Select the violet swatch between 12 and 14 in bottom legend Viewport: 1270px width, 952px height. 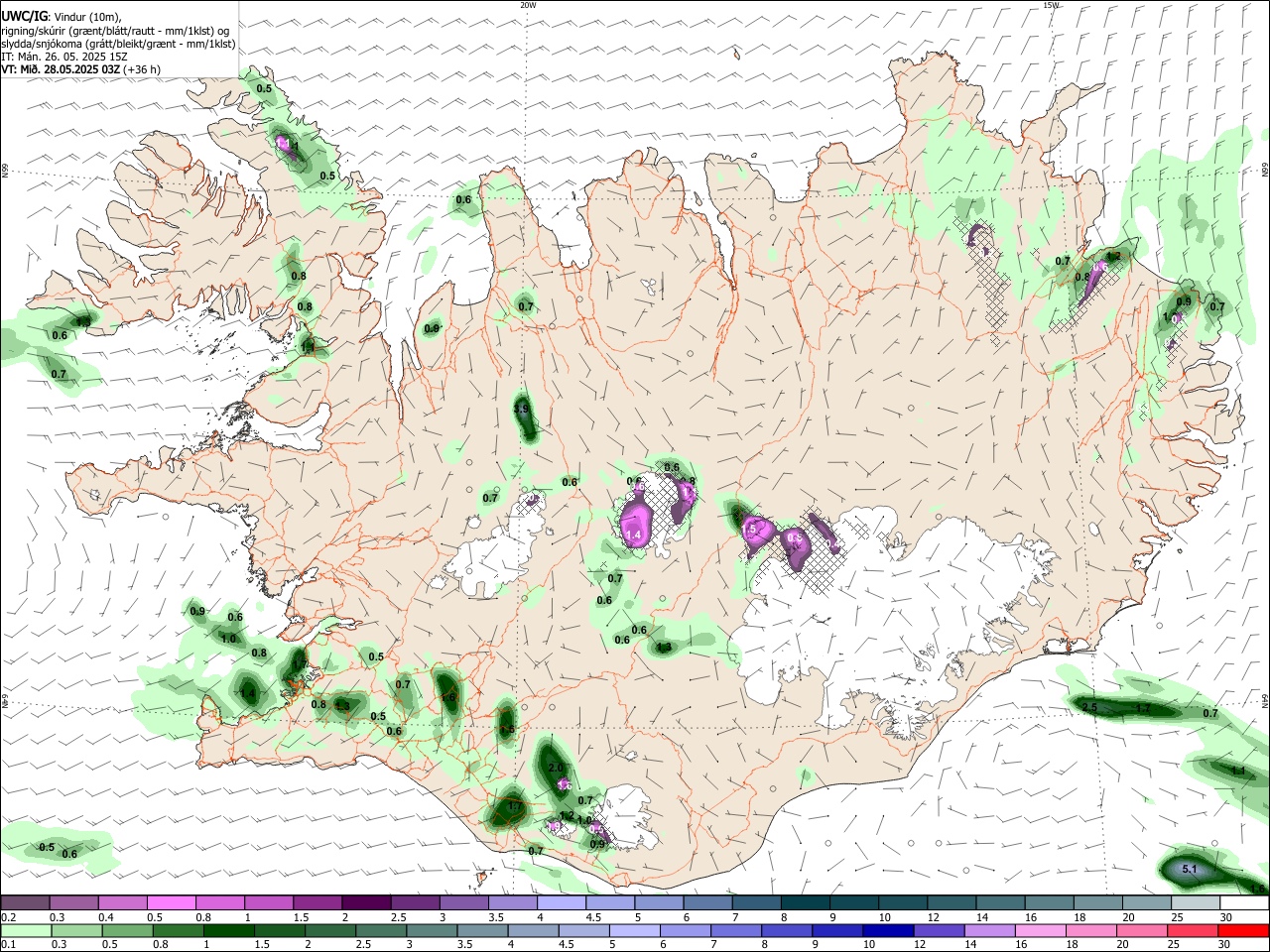tap(938, 930)
